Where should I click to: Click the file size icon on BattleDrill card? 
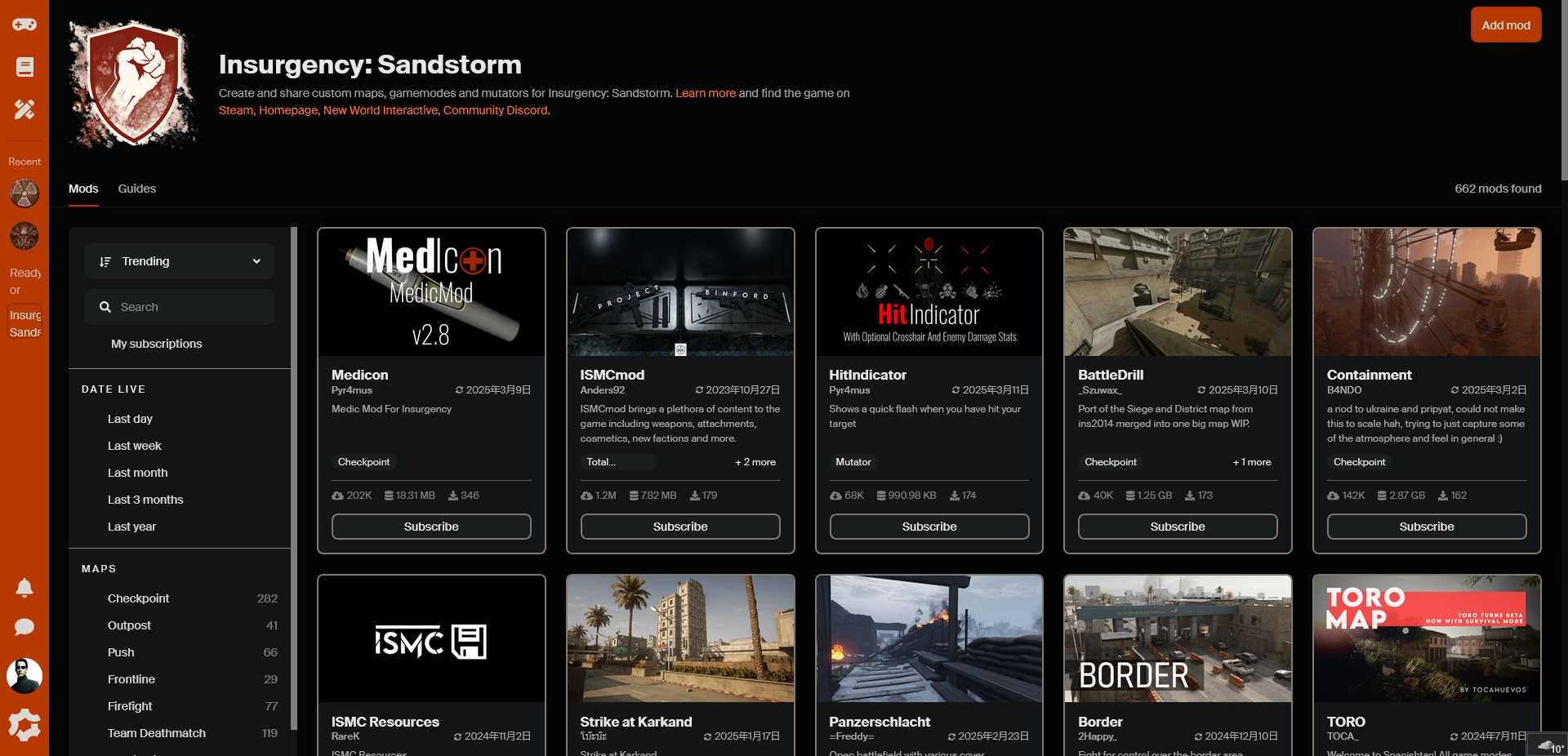coord(1130,496)
